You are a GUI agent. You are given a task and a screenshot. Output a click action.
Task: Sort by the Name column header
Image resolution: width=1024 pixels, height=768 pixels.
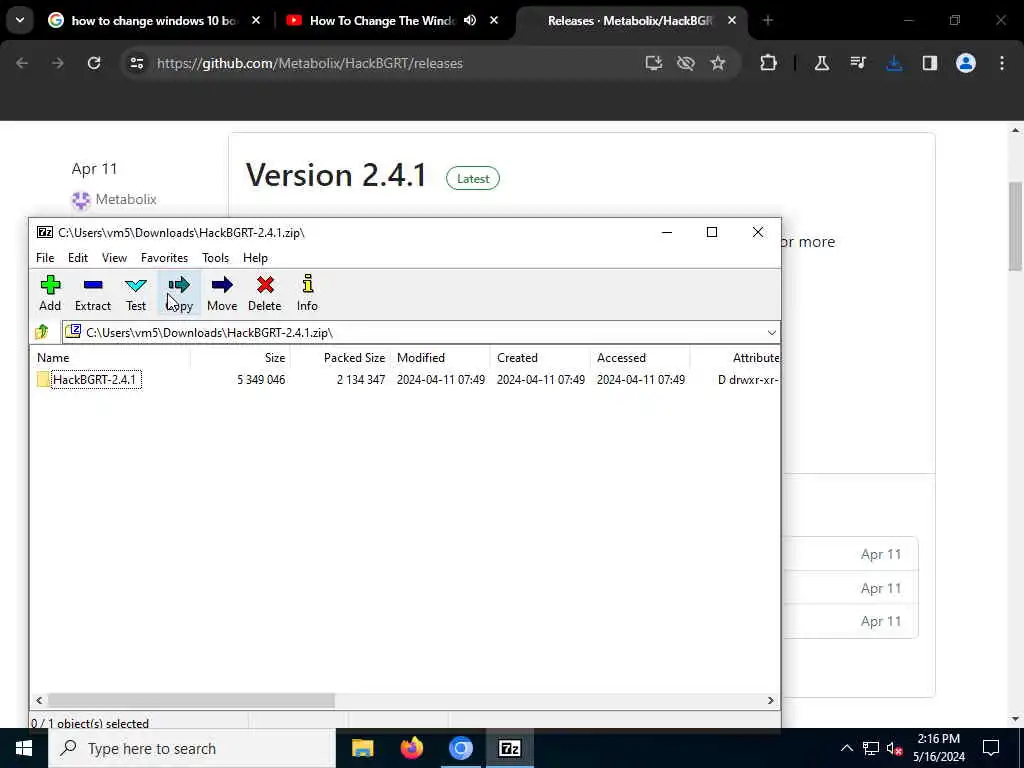tap(110, 358)
